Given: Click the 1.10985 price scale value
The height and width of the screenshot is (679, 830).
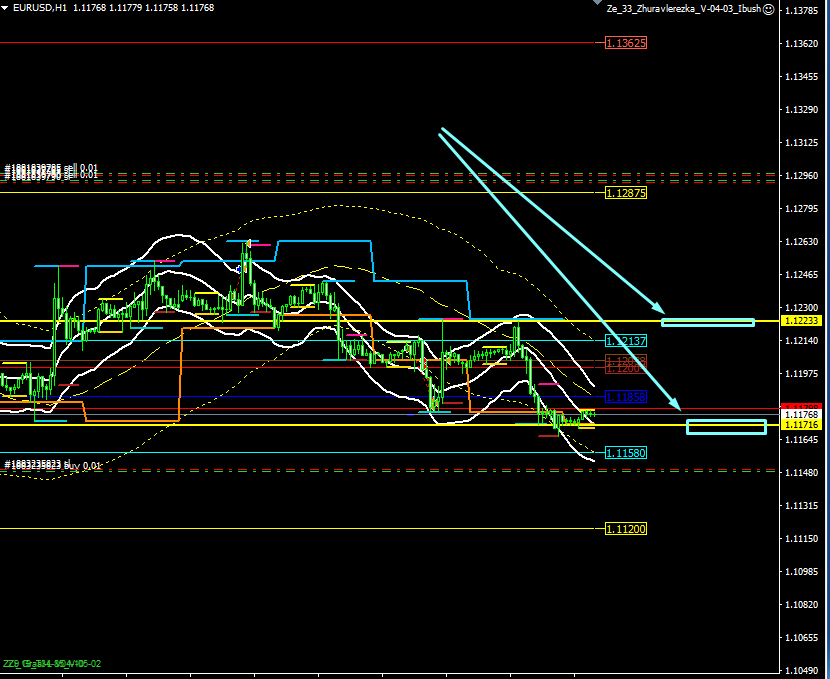Looking at the screenshot, I should coord(802,572).
